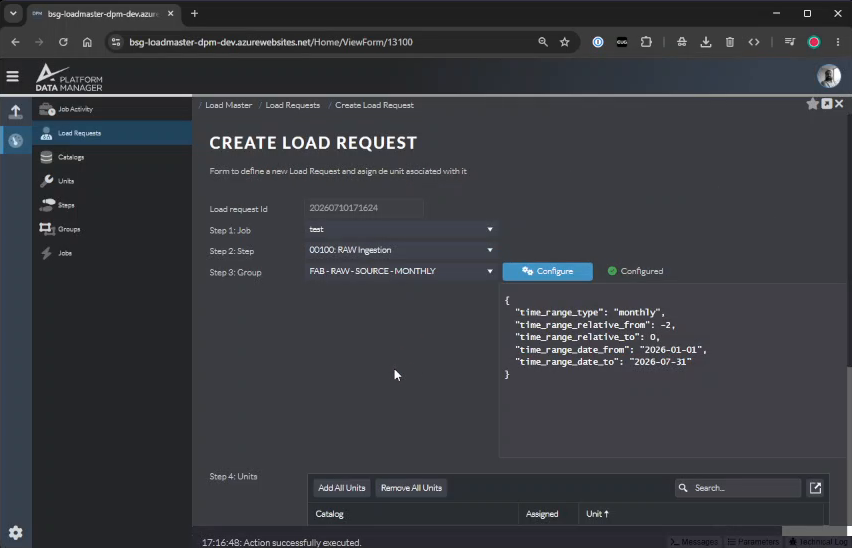Go to Load Master breadcrumb
The width and height of the screenshot is (852, 548).
pos(228,105)
